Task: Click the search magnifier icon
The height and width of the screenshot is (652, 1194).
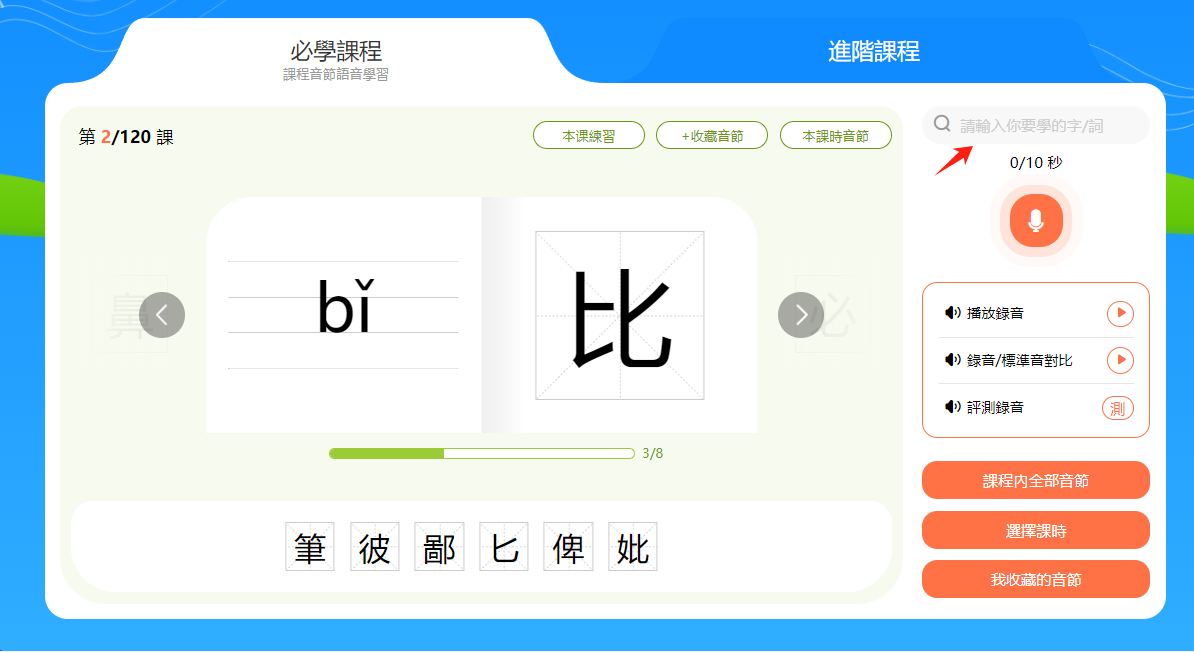Action: tap(942, 123)
